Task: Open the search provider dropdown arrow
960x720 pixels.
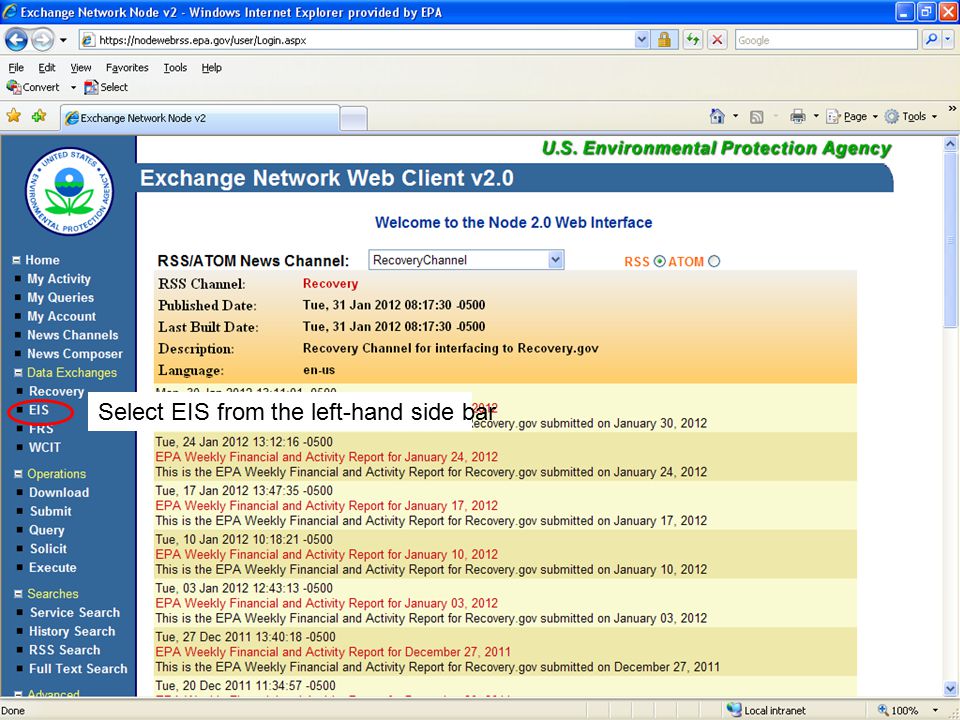Action: point(948,40)
